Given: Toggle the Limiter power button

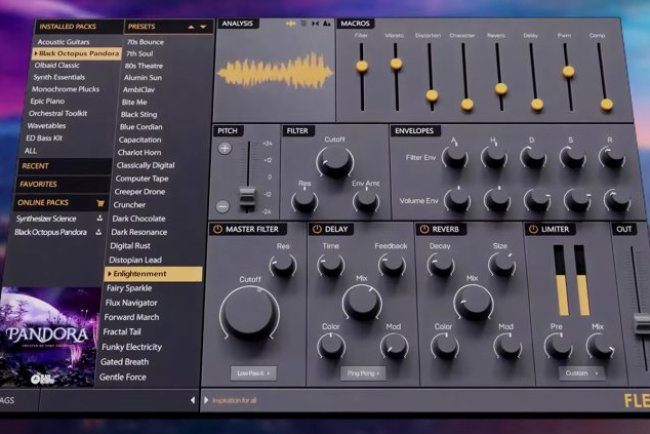Looking at the screenshot, I should [x=531, y=229].
